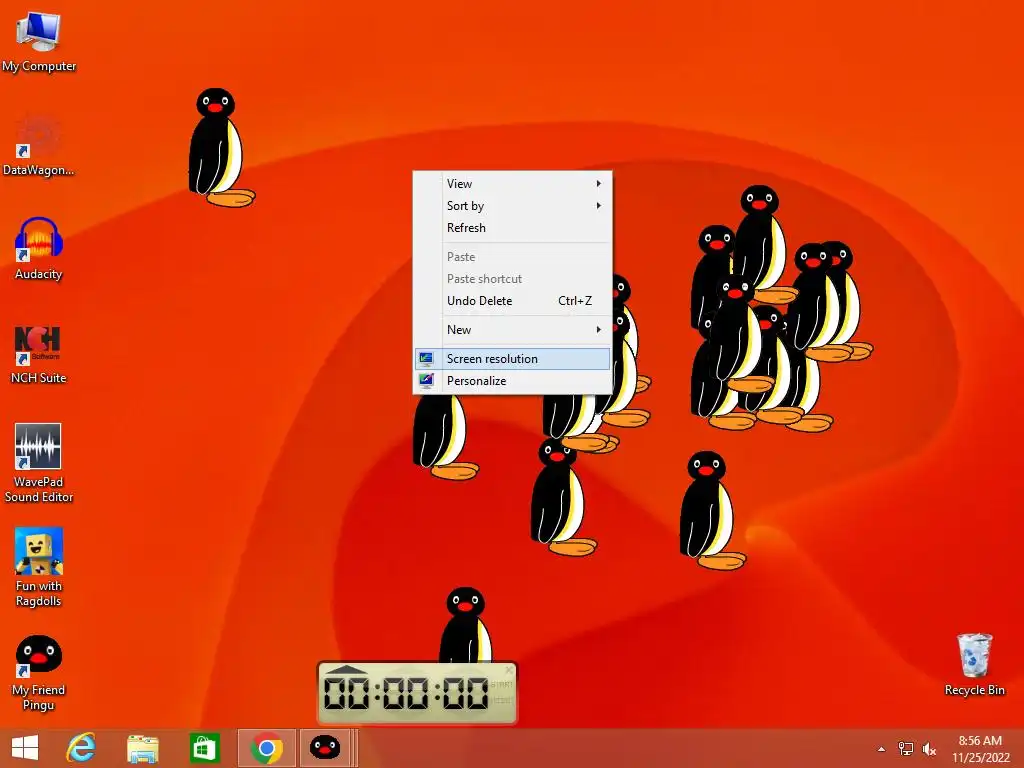Select the Recycle Bin icon

coord(974,664)
